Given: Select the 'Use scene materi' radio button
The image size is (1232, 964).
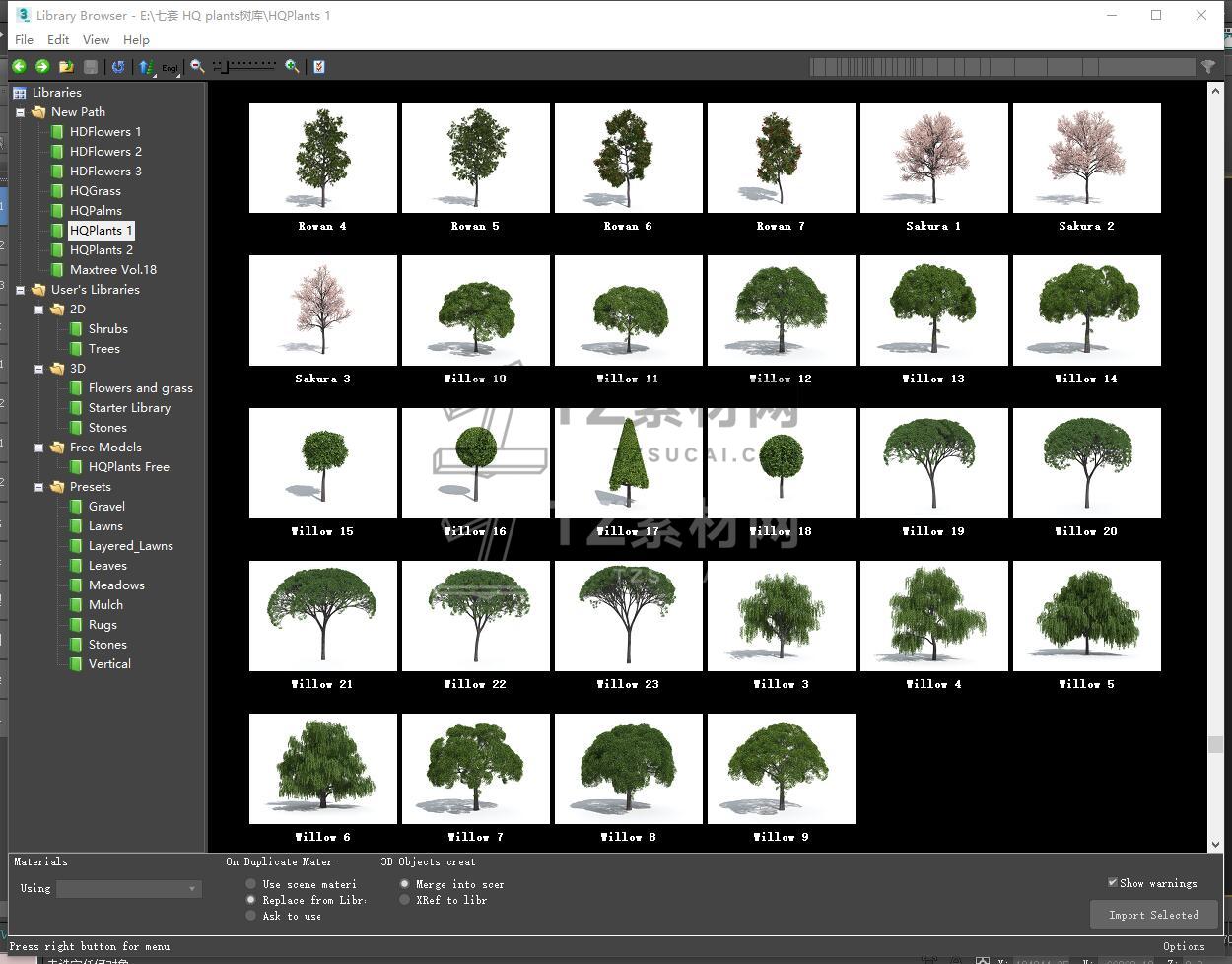Looking at the screenshot, I should (251, 884).
